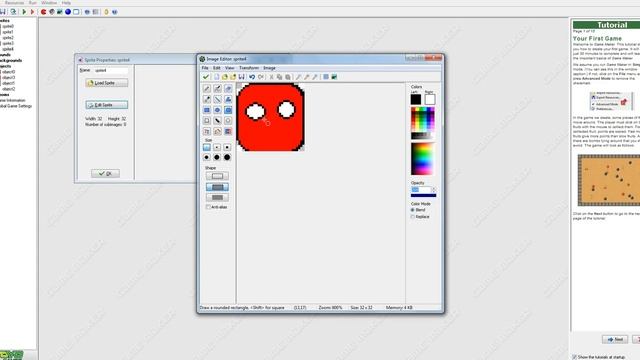
Task: Click Edit Sprite in Sprite Properties
Action: tap(107, 105)
